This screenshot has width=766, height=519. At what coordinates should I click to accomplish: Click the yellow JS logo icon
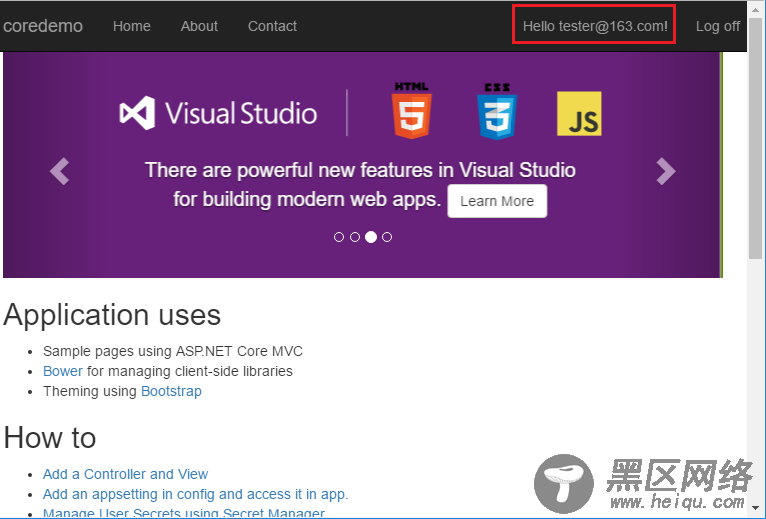pos(579,113)
